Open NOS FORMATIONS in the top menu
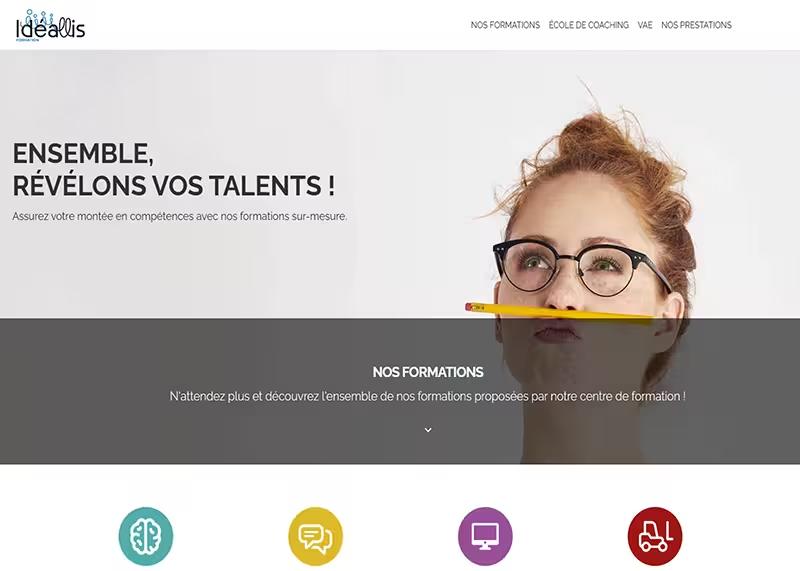The image size is (800, 571). [x=505, y=25]
